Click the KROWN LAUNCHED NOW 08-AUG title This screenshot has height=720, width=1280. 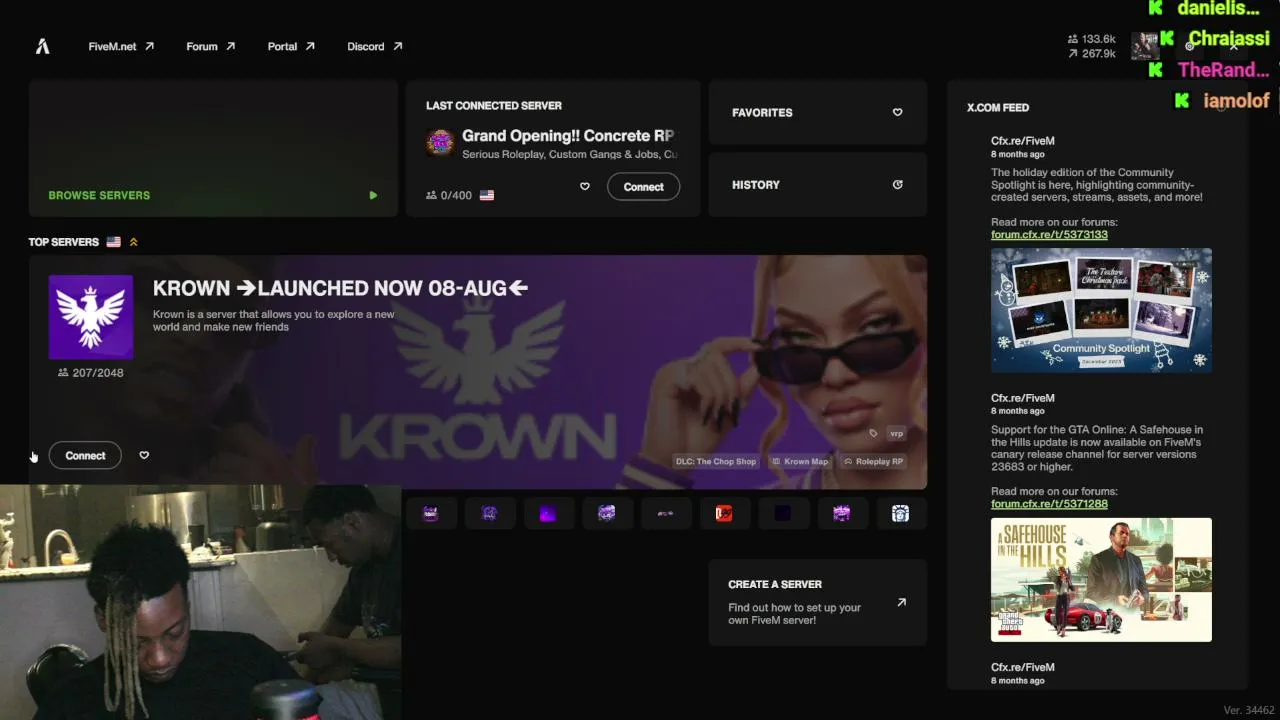(340, 288)
